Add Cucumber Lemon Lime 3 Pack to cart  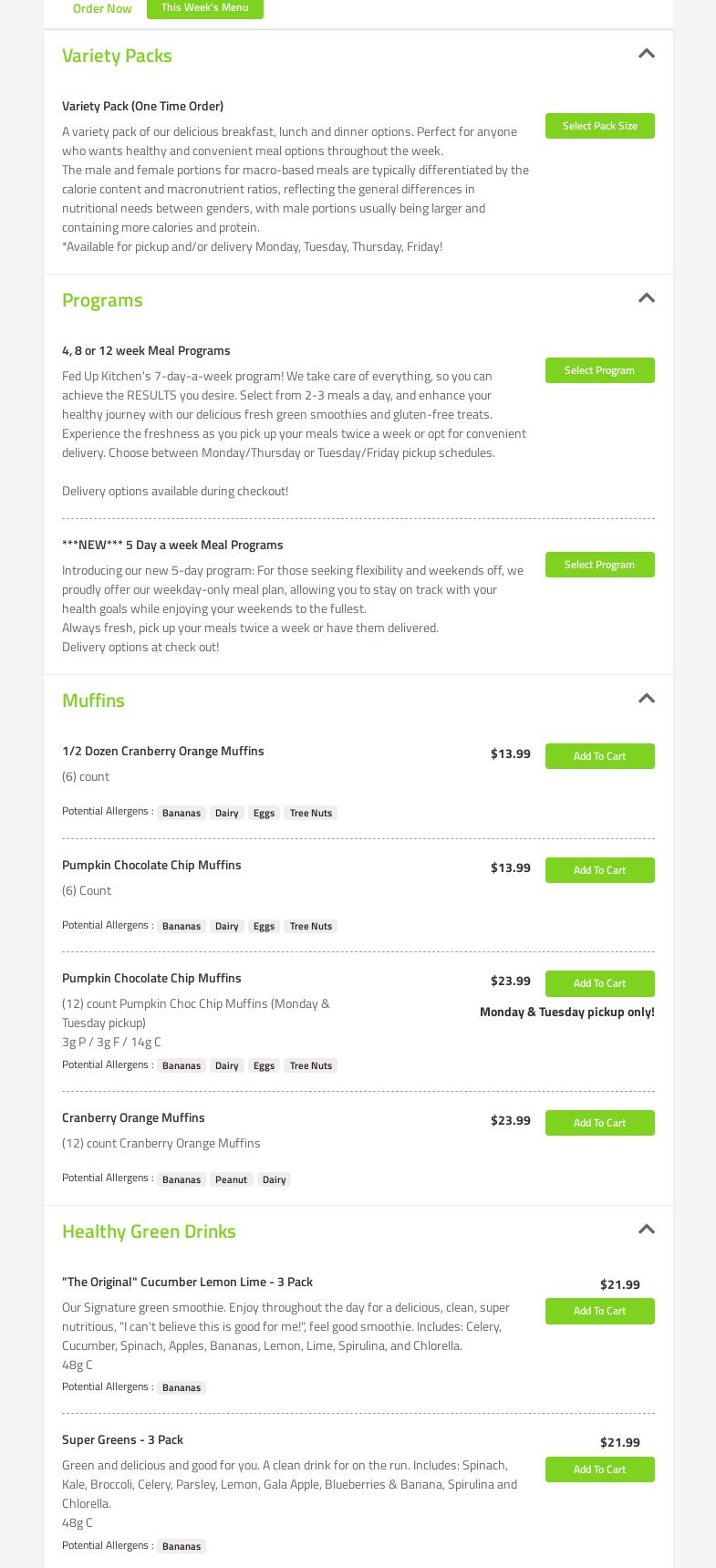click(x=599, y=1311)
